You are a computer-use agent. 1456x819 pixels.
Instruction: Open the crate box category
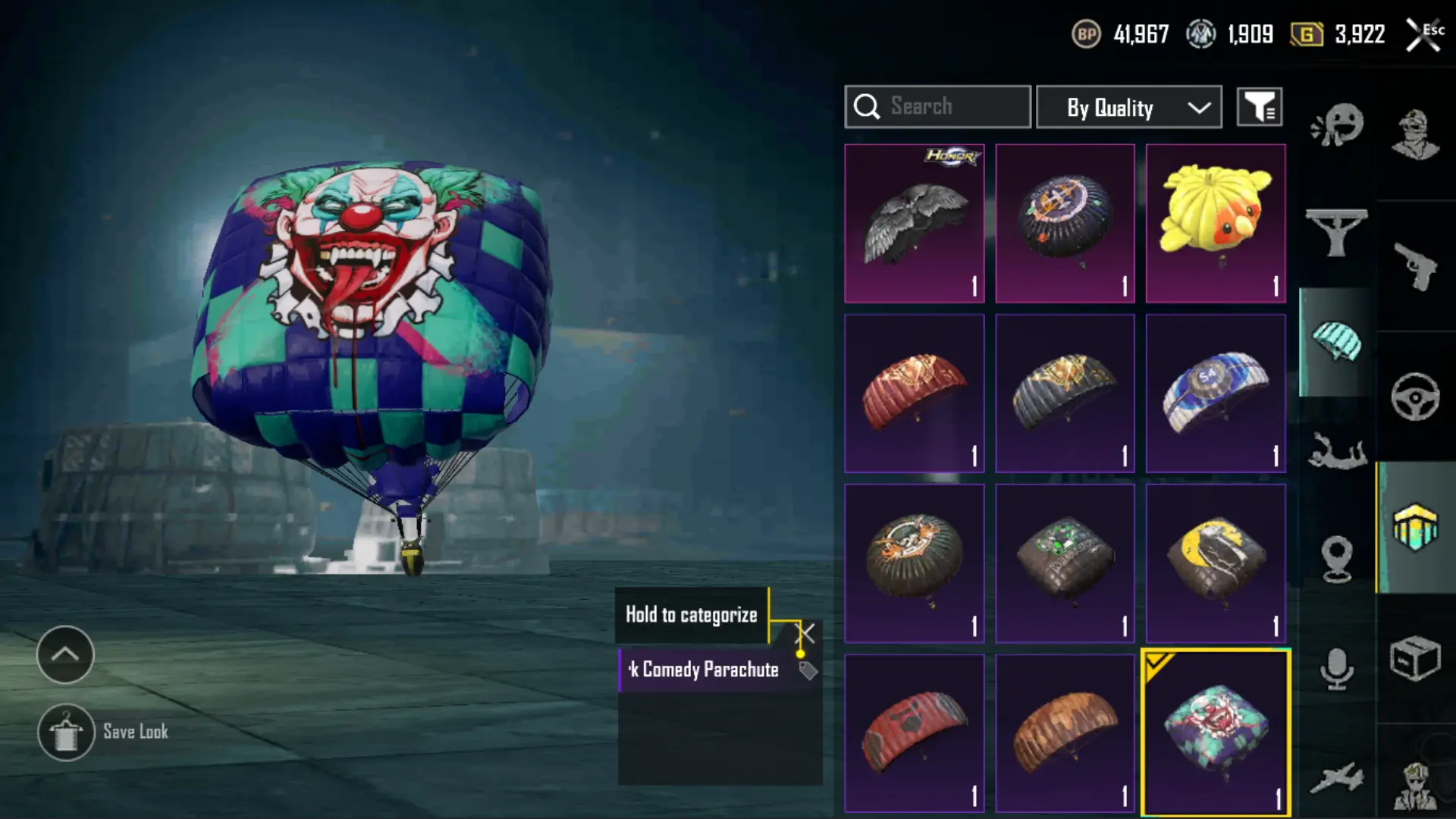click(1415, 658)
